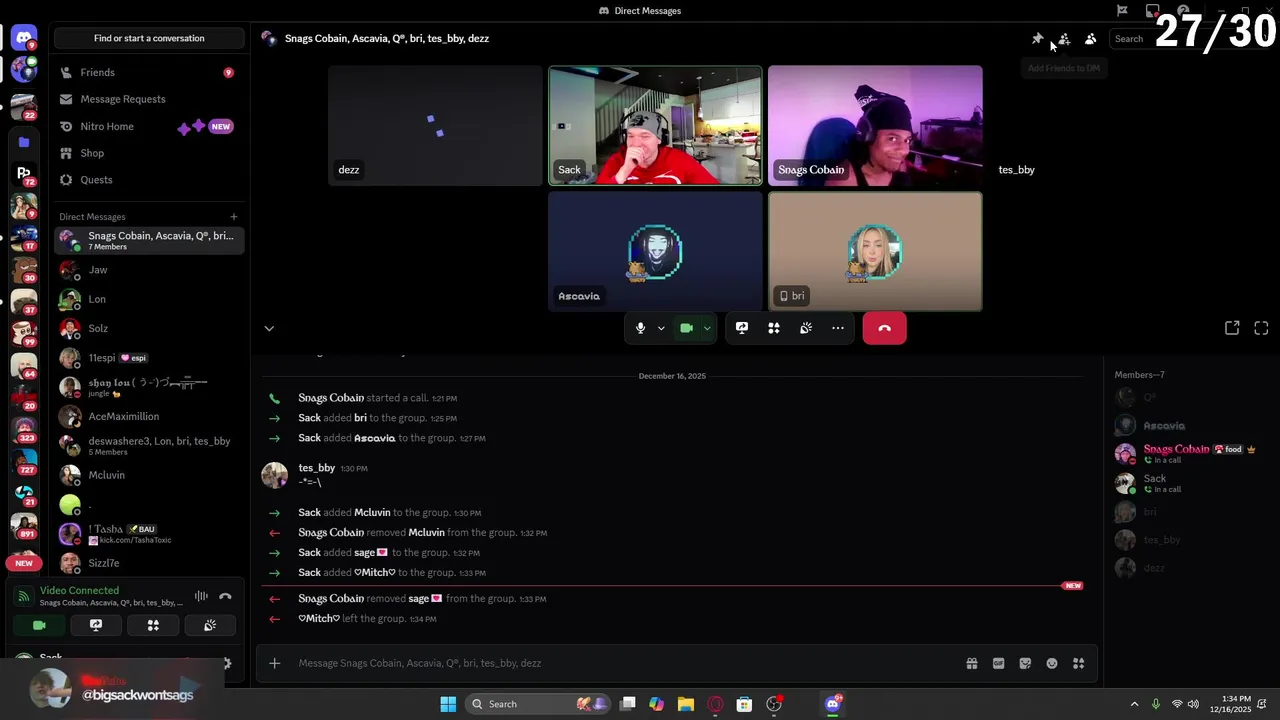1280x720 pixels.
Task: Open the Shop page
Action: click(x=149, y=153)
